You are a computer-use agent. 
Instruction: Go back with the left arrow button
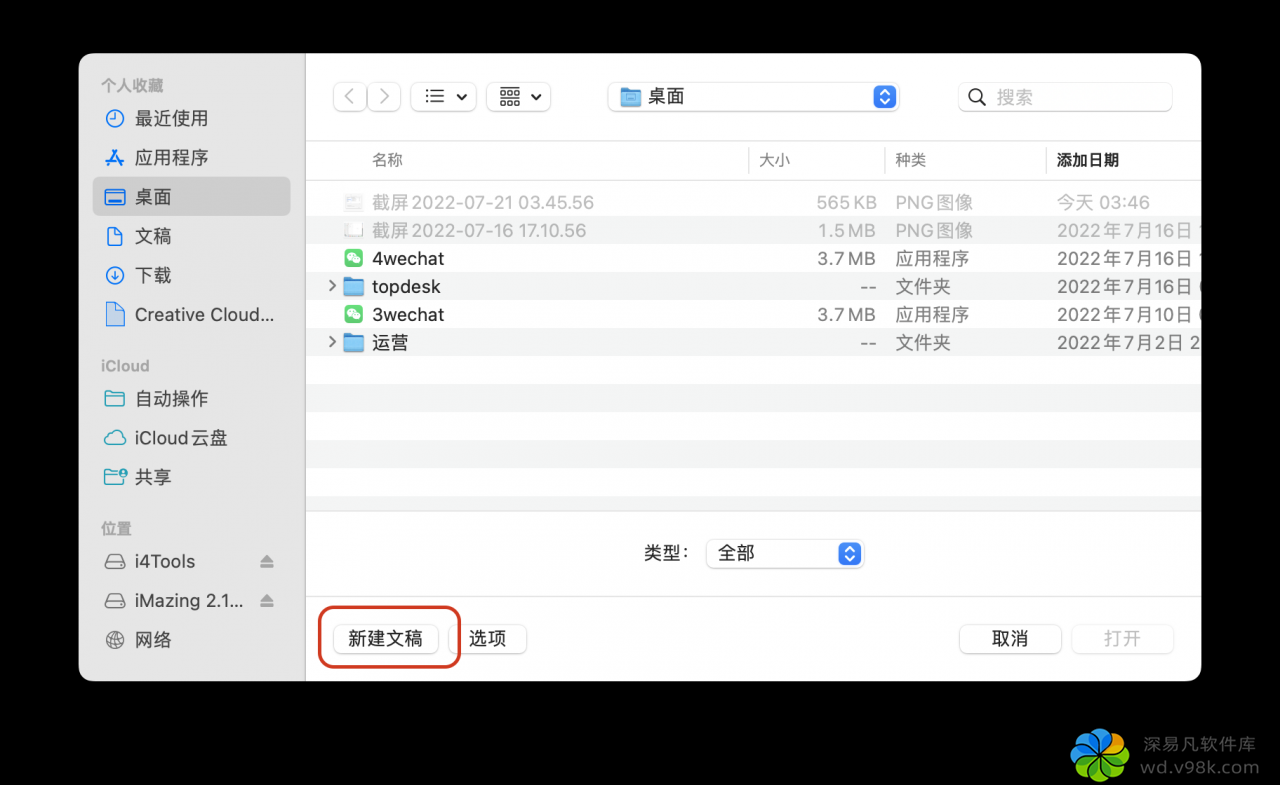[x=349, y=97]
